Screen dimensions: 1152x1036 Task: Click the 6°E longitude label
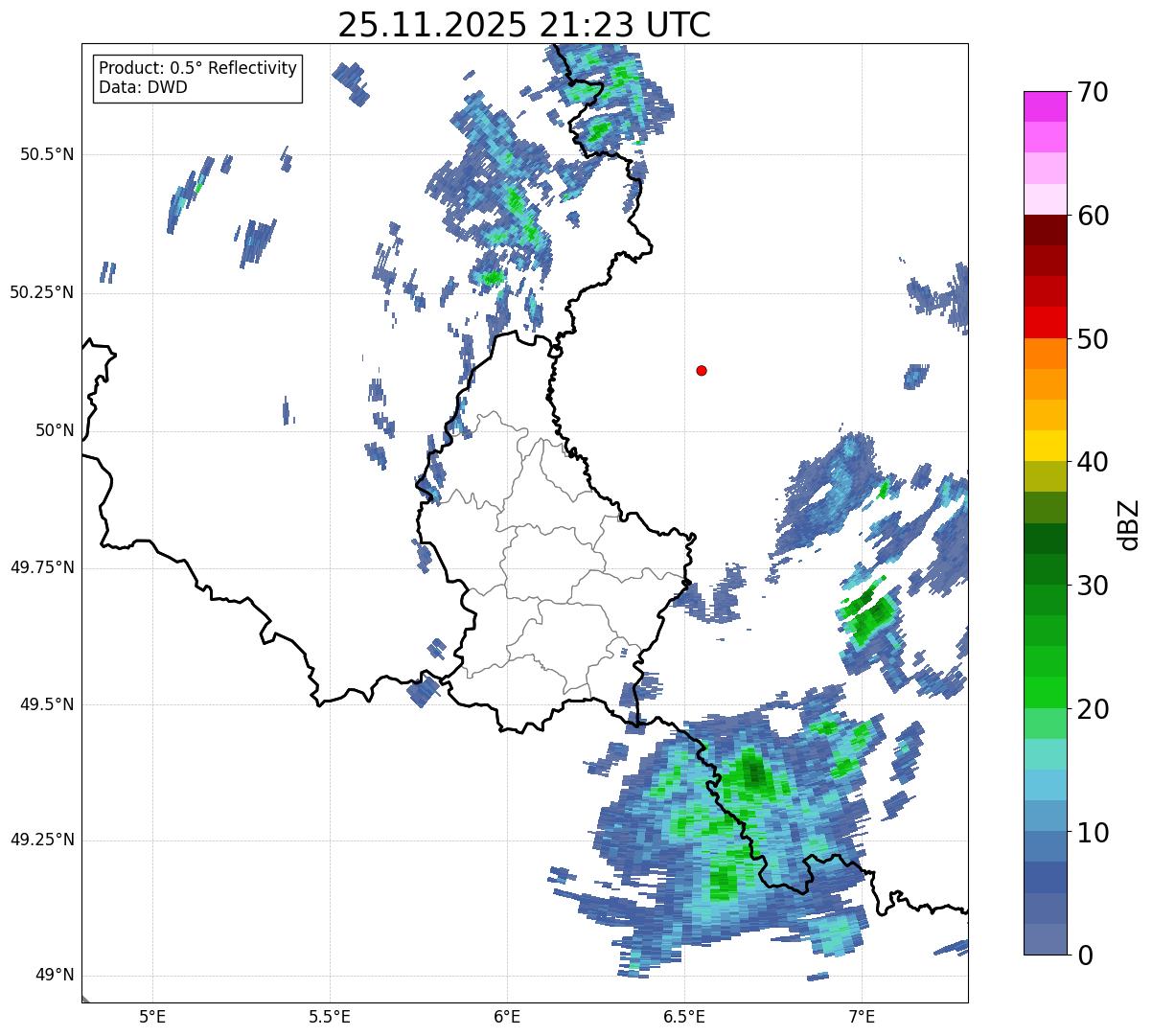[507, 1016]
